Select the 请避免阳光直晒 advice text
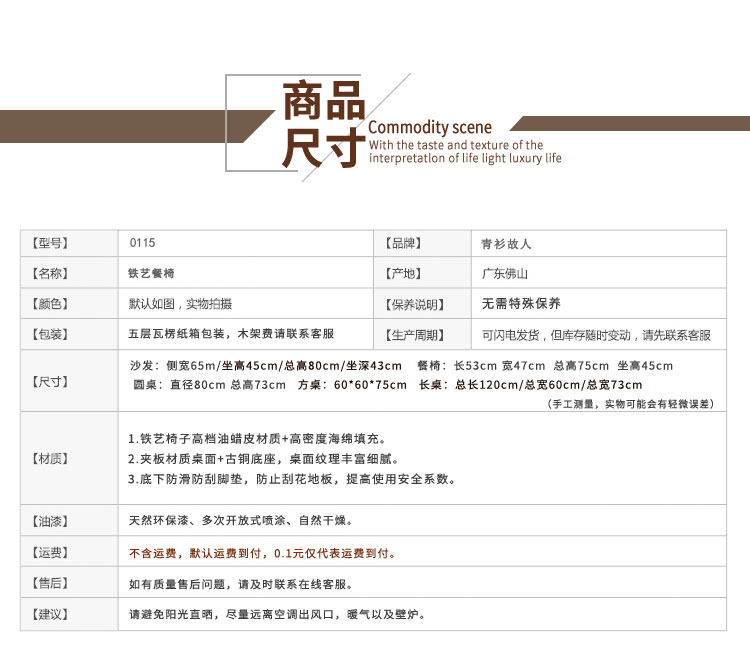 click(x=277, y=615)
